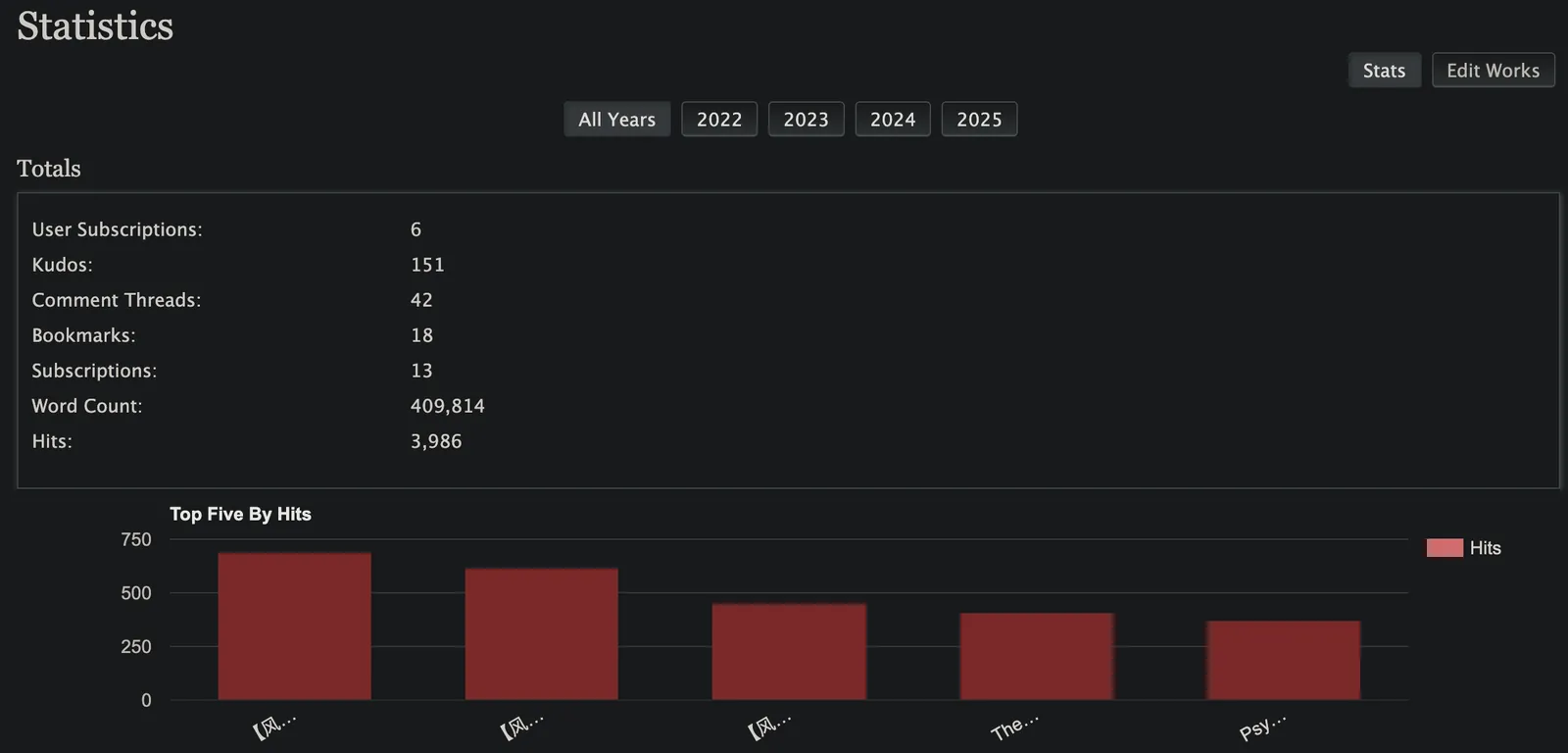
Task: Click the Totals section heading
Action: coord(49,169)
